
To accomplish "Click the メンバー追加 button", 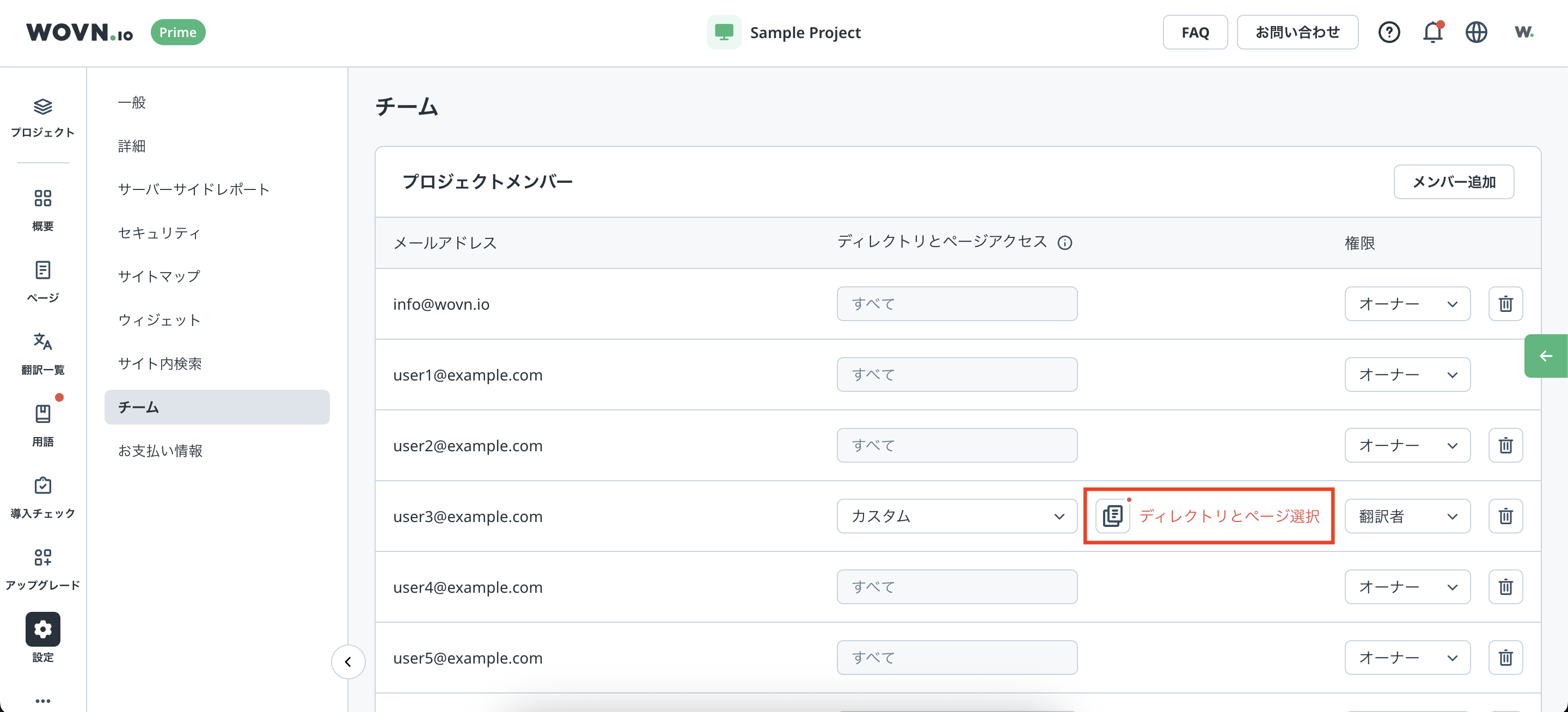I will point(1453,182).
